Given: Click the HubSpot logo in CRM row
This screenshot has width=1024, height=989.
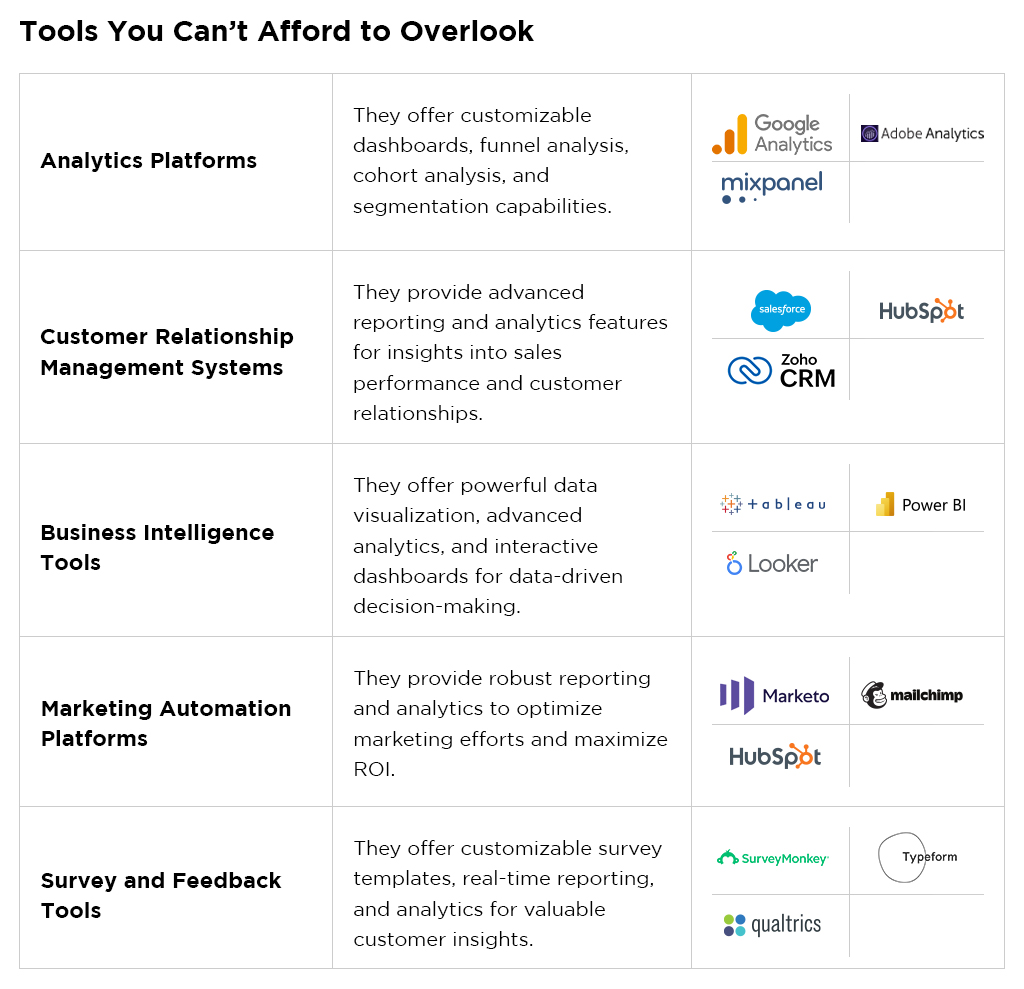Looking at the screenshot, I should click(921, 312).
